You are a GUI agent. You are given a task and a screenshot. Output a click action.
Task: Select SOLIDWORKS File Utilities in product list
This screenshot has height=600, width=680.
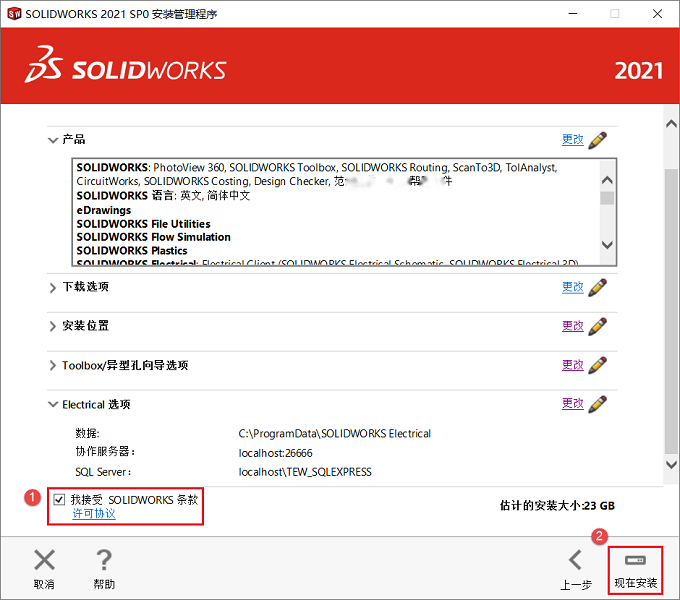point(144,224)
